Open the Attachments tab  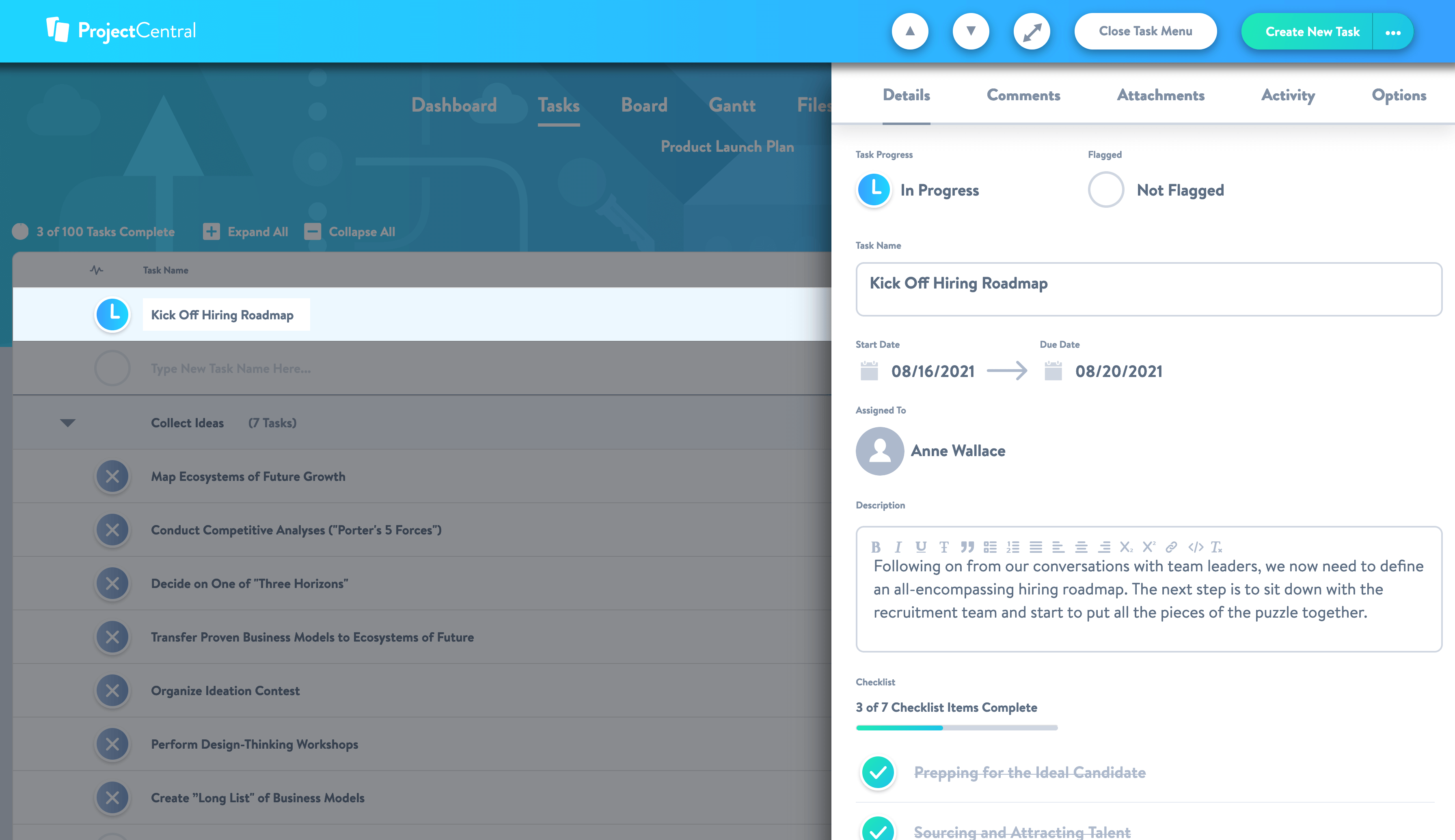pyautogui.click(x=1160, y=95)
